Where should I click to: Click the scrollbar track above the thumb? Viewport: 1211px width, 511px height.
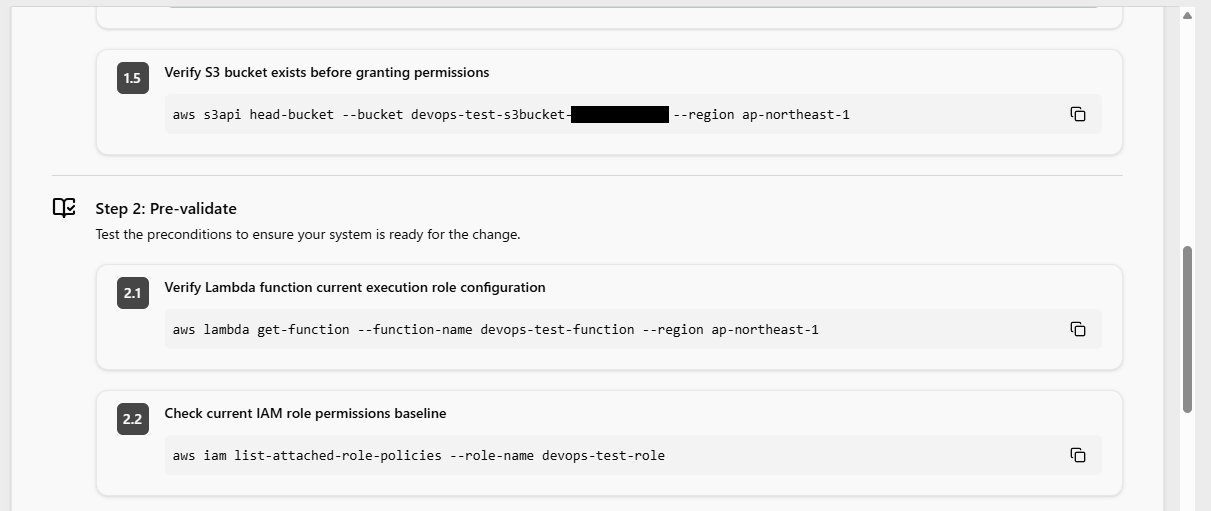1187,130
